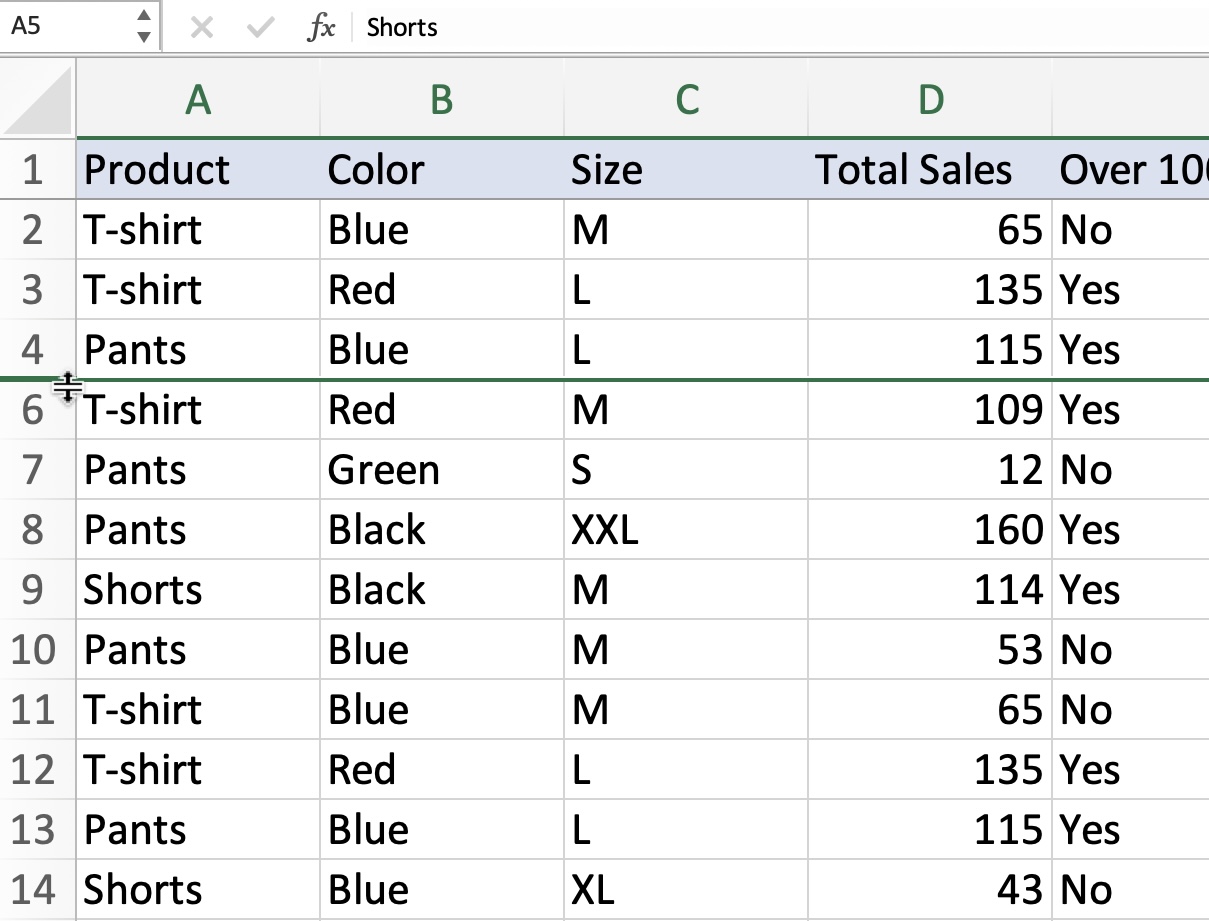Select row 9 header

coord(37,589)
